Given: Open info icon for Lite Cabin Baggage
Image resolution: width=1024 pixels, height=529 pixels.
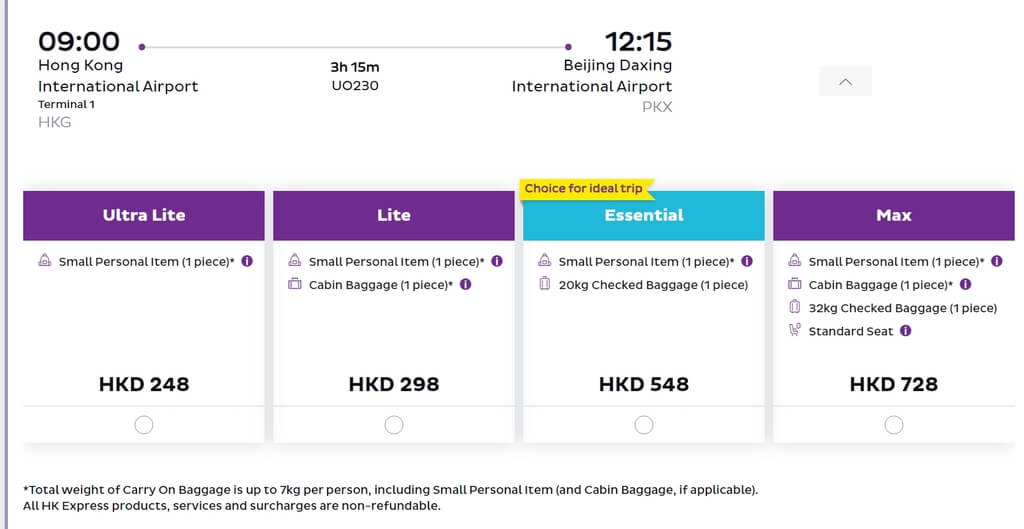Looking at the screenshot, I should (x=466, y=284).
